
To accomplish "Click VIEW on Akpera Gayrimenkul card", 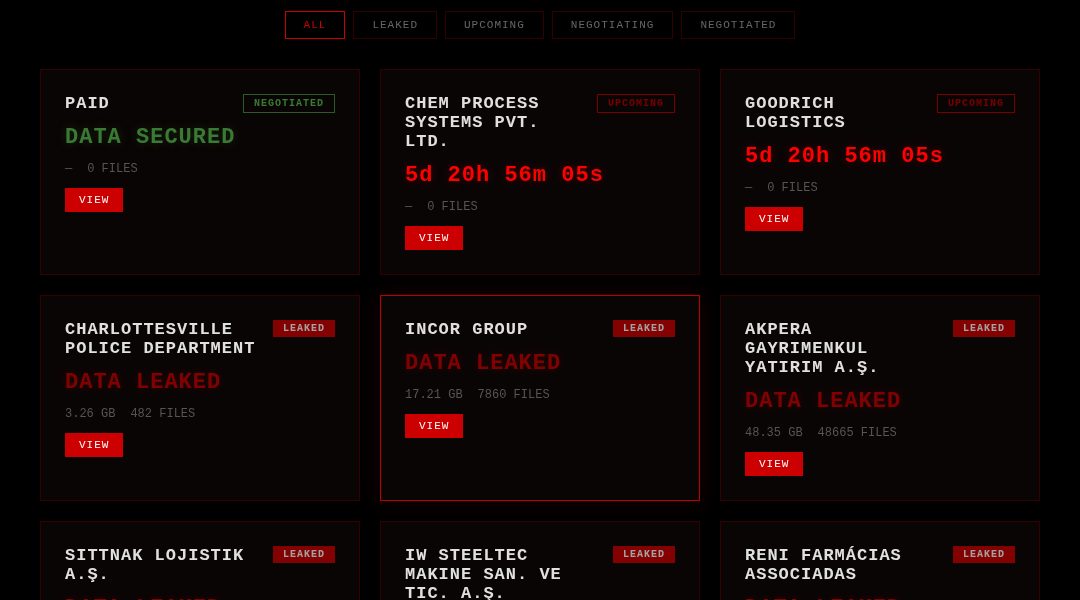I will pos(773,464).
